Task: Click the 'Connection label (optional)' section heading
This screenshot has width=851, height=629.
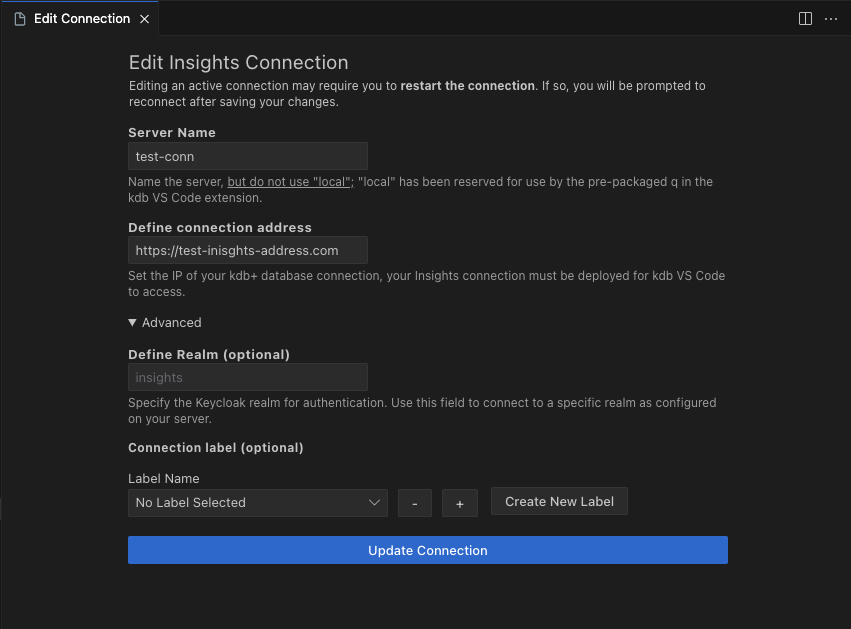Action: click(215, 447)
